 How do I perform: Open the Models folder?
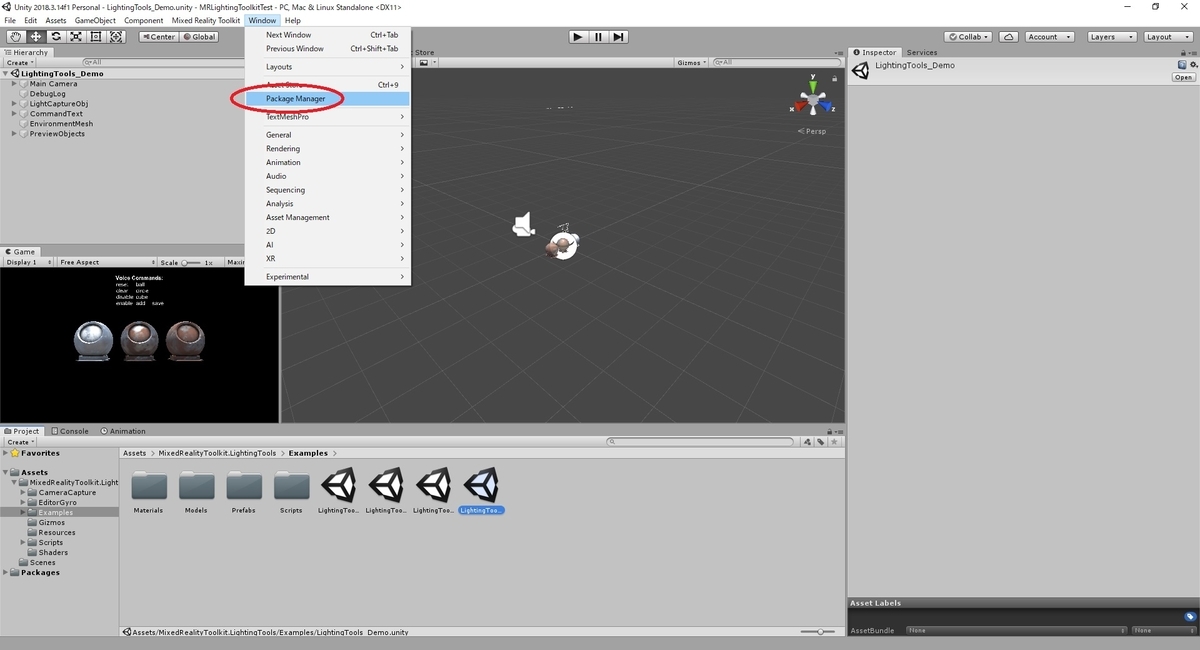(x=196, y=492)
